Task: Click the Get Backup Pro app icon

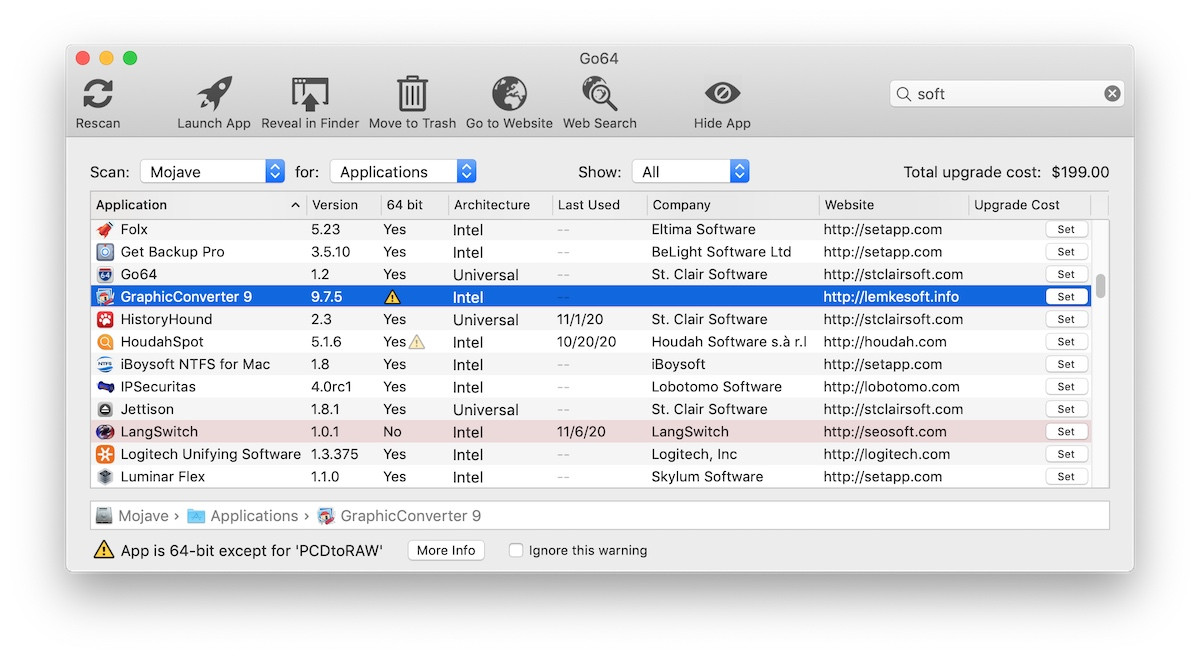Action: 105,252
